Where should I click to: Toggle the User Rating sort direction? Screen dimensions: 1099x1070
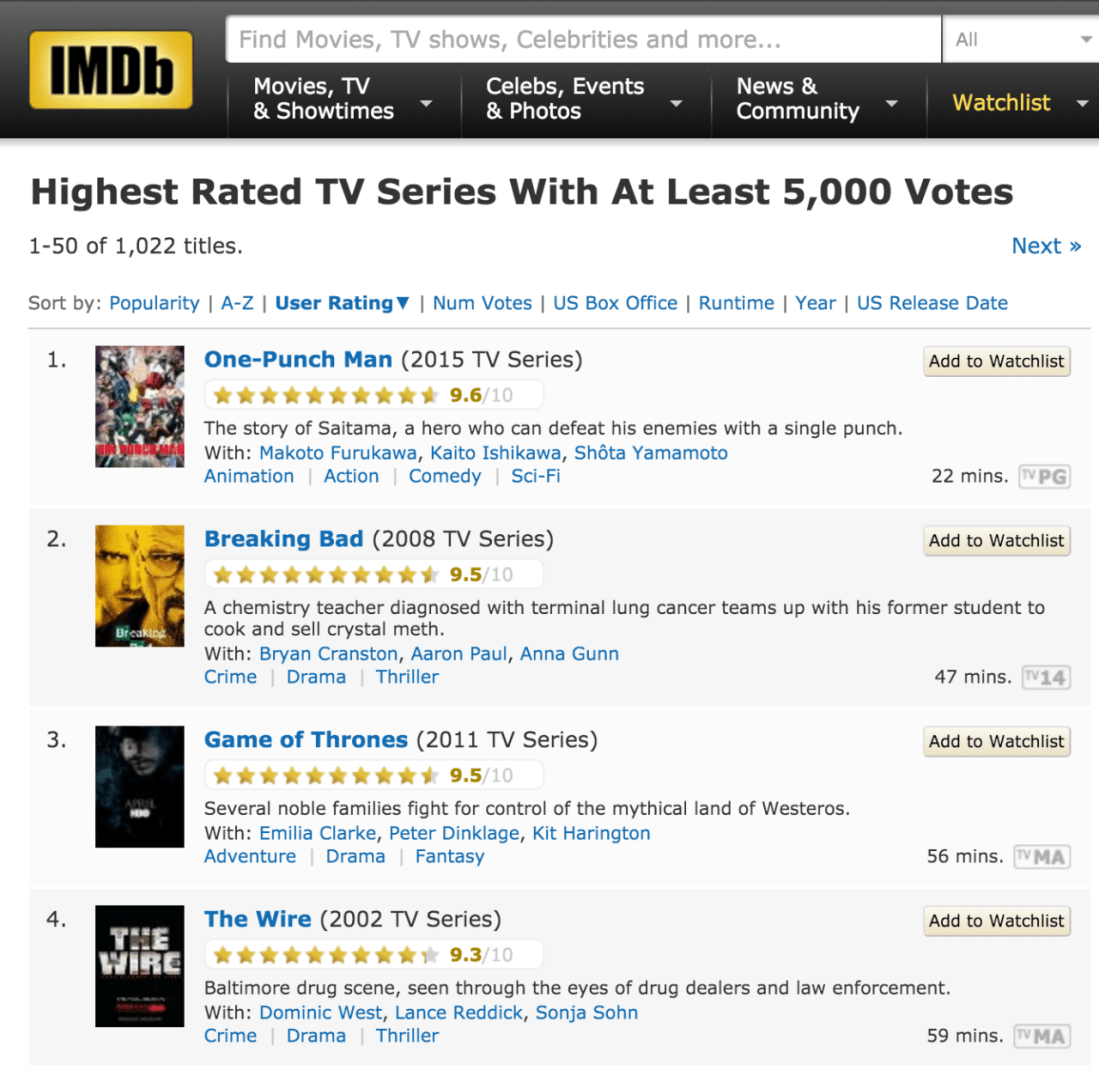[342, 303]
